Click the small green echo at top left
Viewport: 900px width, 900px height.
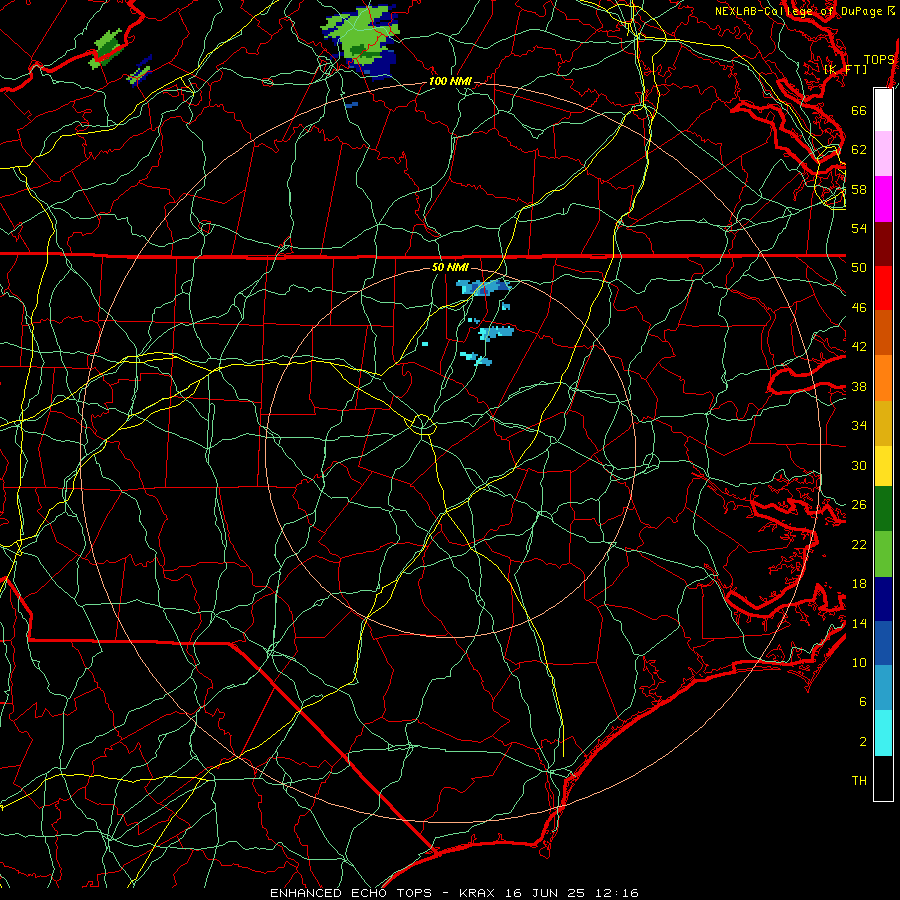click(x=107, y=48)
